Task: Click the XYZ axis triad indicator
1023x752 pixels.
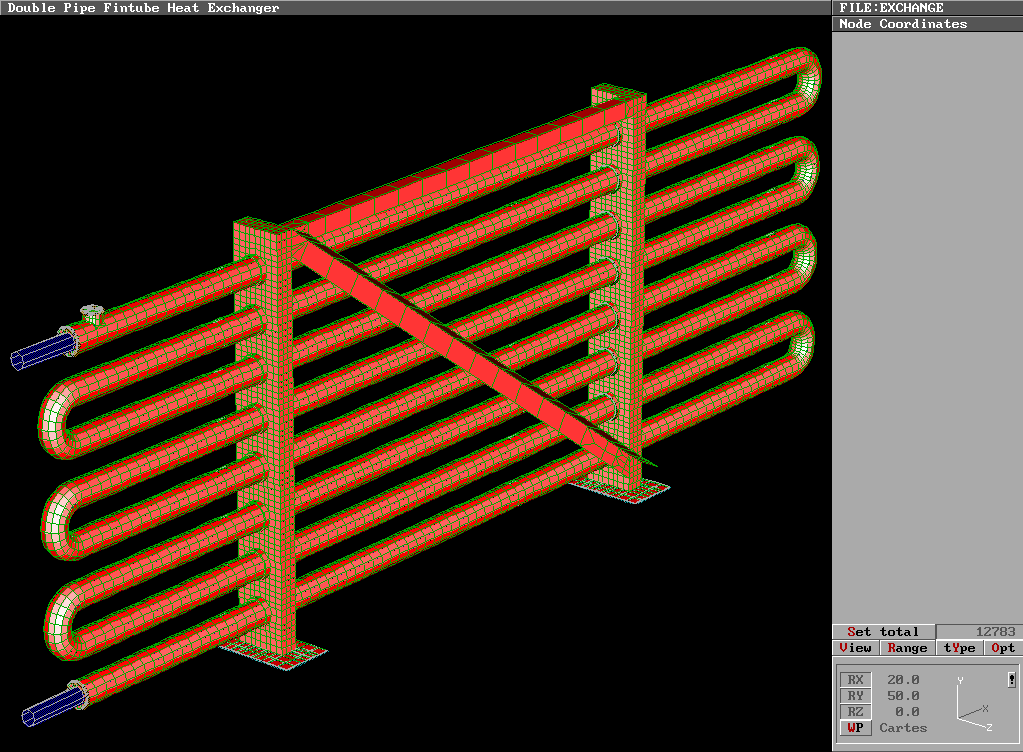Action: tap(971, 705)
